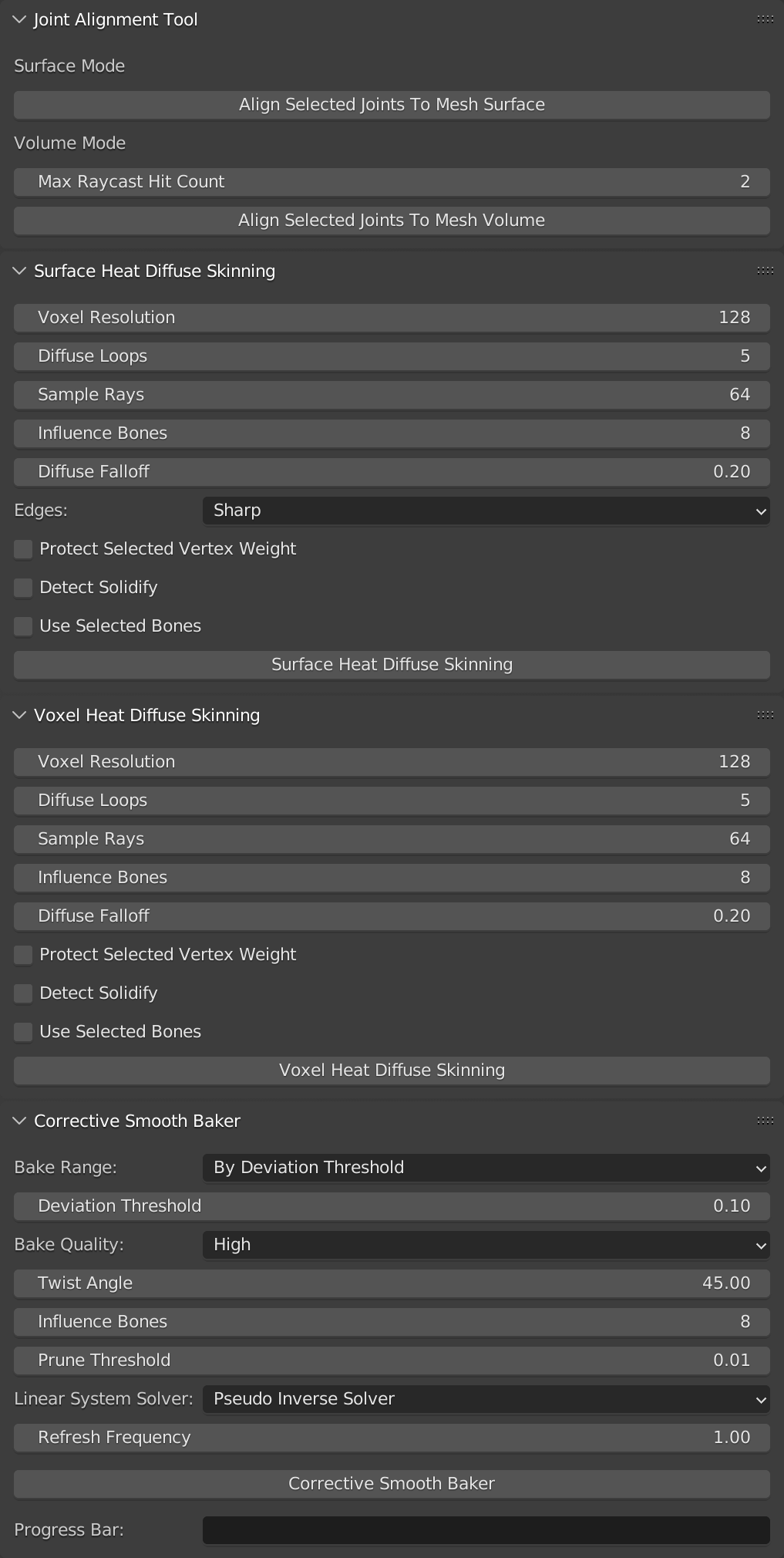Viewport: 784px width, 1558px height.
Task: Click the Max Raycast Hit Count field
Action: (392, 181)
